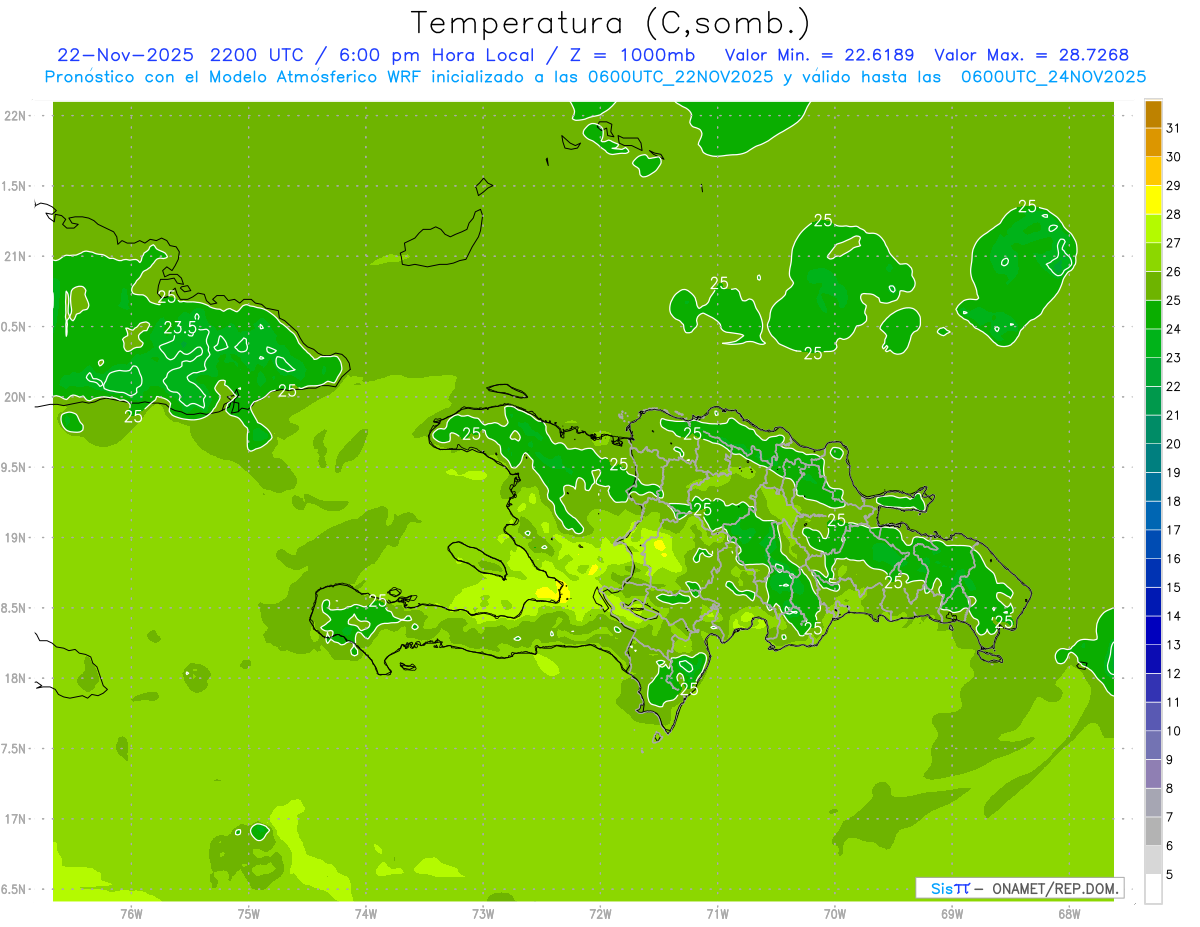This screenshot has width=1200, height=927.
Task: Click the '0600UTC_24NOV2025' valid-until time
Action: point(1053,76)
